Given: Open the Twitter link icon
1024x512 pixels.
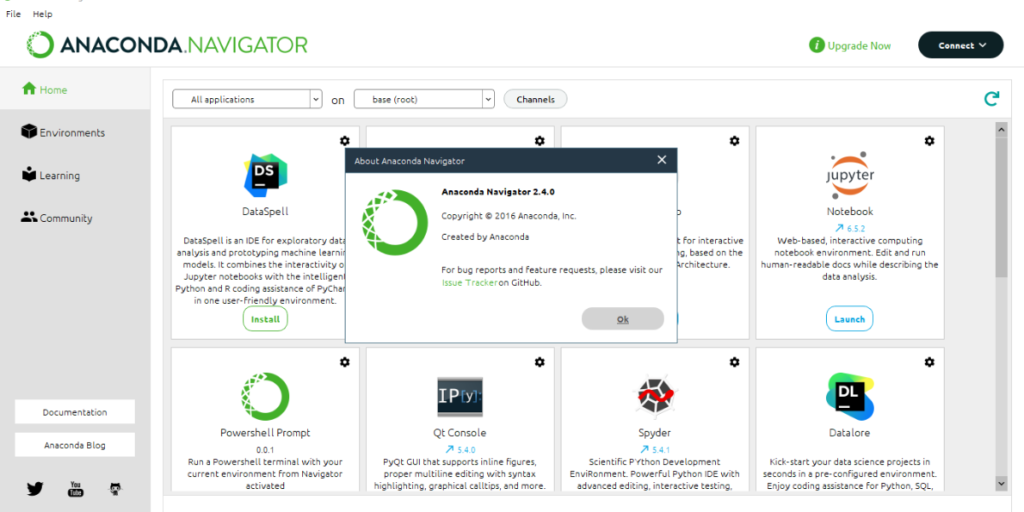Looking at the screenshot, I should (x=35, y=488).
